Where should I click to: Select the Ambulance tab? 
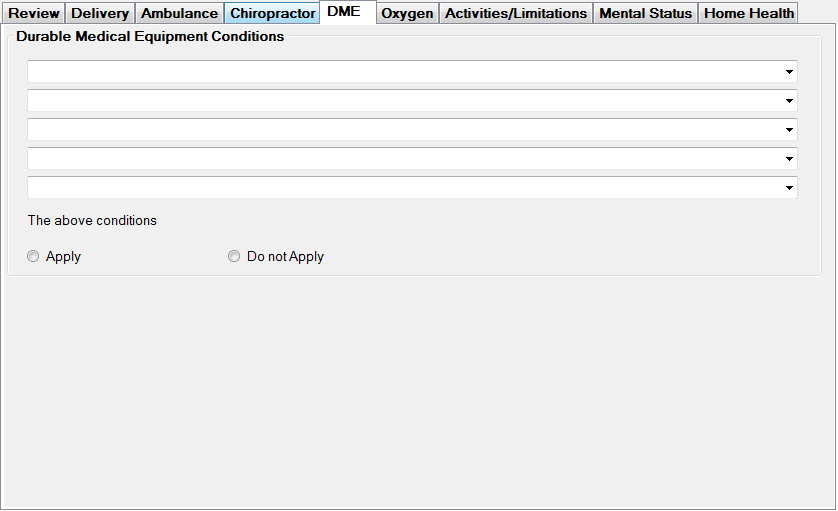179,13
